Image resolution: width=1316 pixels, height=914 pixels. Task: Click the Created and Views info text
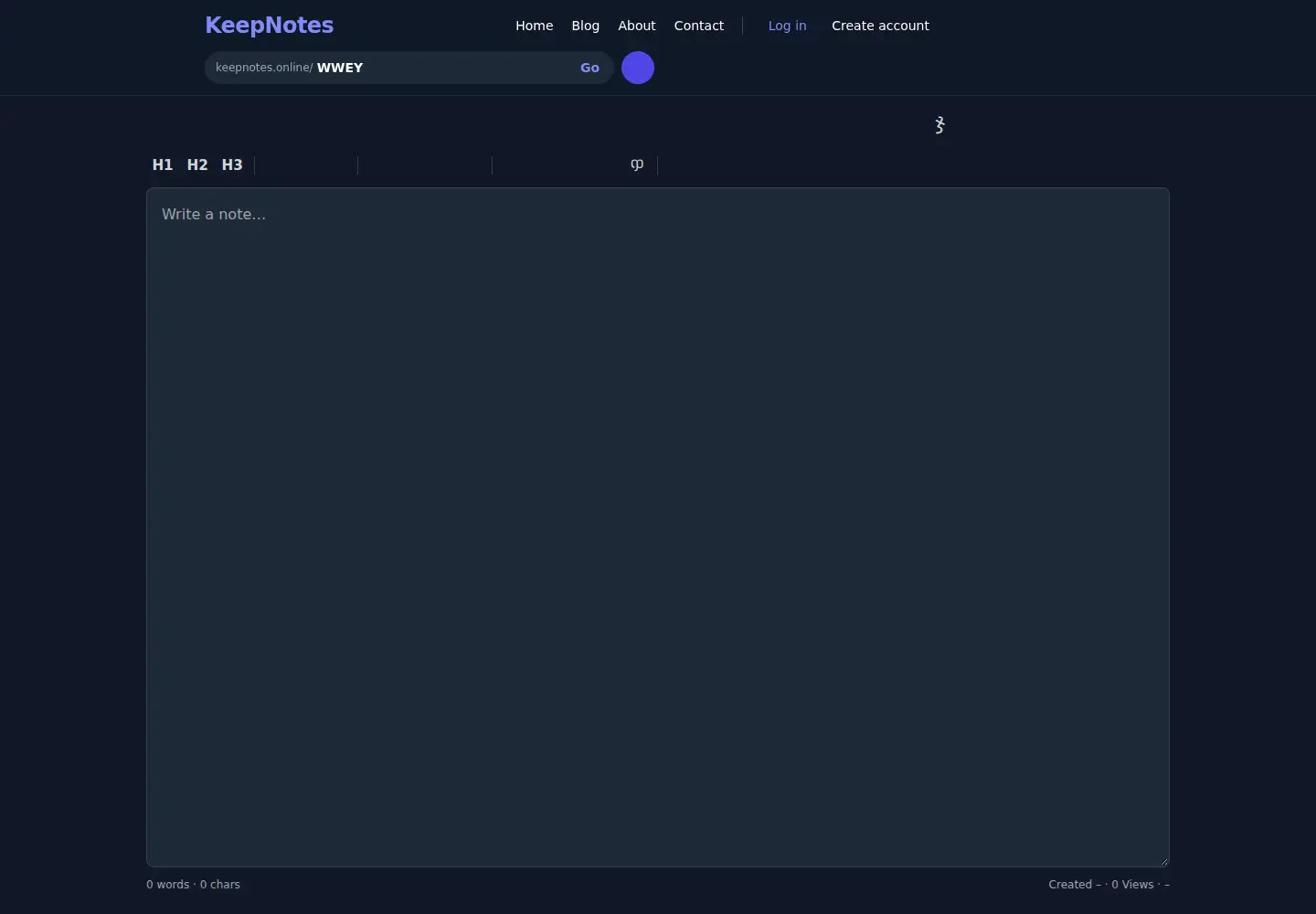point(1109,885)
